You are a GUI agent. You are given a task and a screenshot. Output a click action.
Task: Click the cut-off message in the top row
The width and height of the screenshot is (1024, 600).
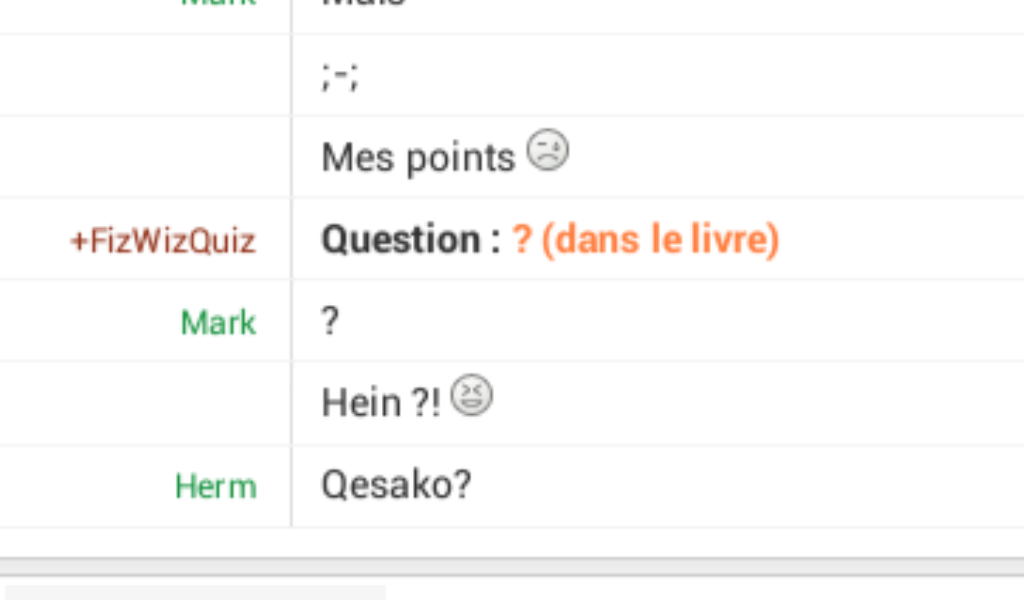364,4
